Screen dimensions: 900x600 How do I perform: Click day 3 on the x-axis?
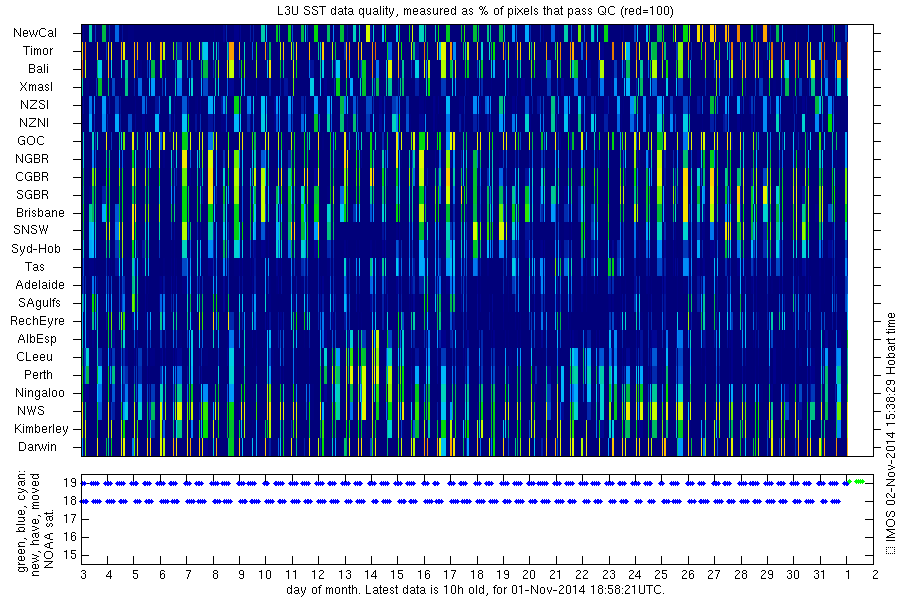click(x=83, y=575)
